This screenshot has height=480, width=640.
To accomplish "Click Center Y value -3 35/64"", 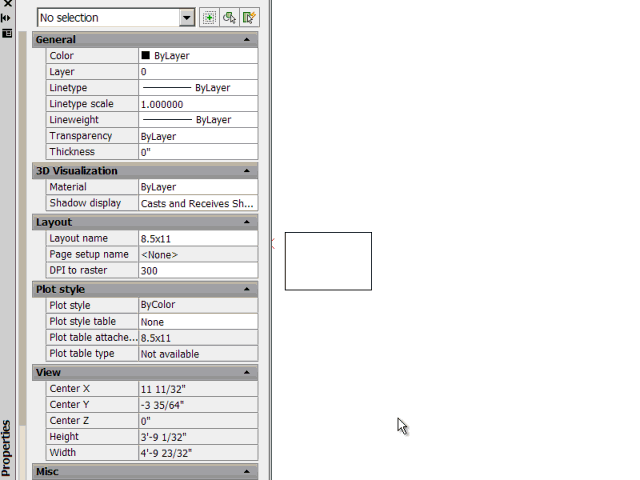I will coord(198,405).
